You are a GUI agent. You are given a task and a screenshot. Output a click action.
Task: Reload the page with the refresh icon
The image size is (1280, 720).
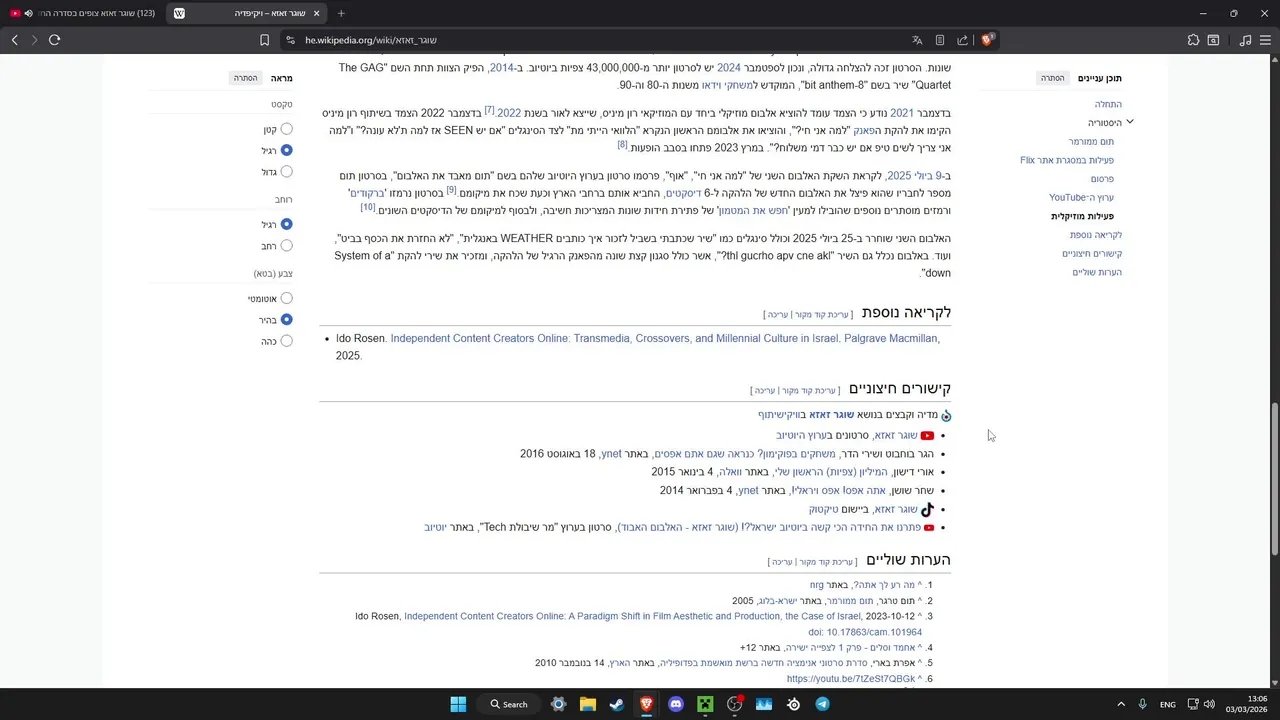pyautogui.click(x=54, y=40)
